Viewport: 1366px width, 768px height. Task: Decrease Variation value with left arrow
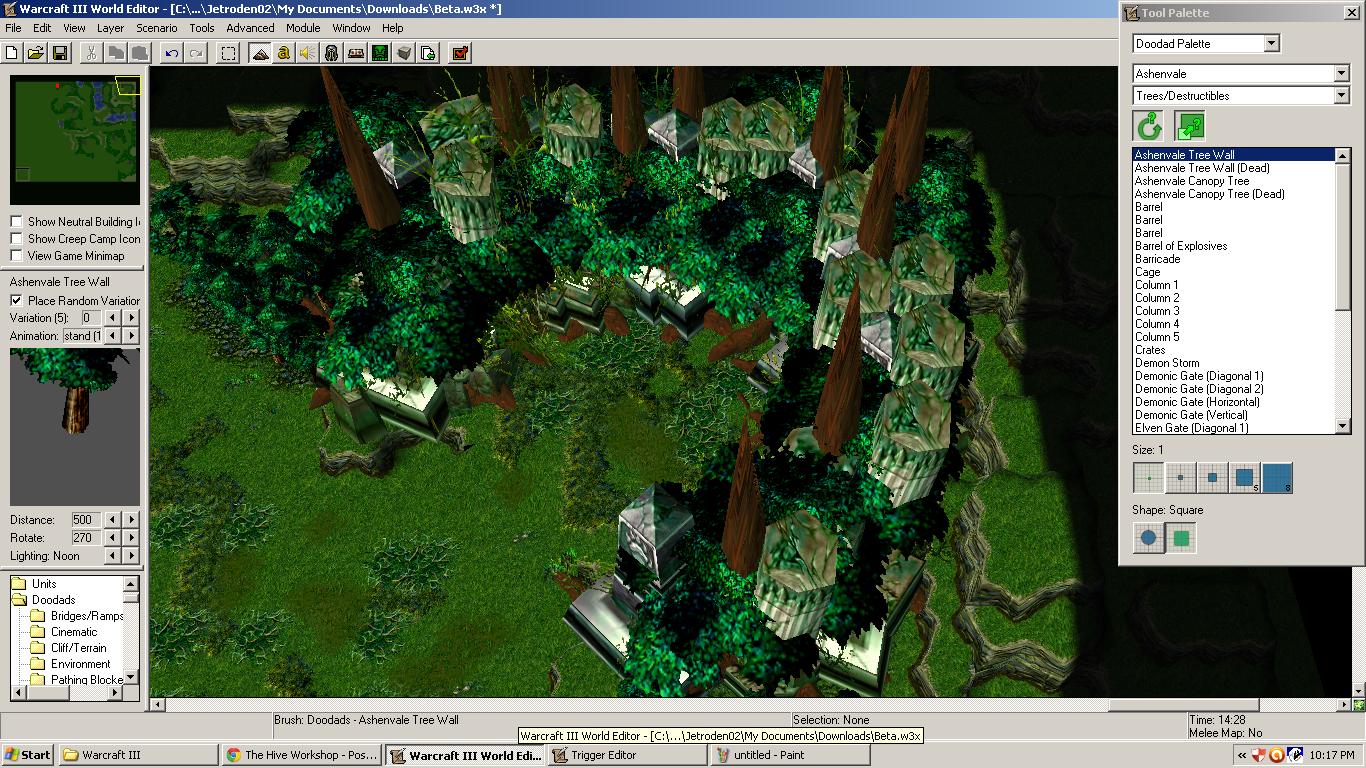[112, 318]
